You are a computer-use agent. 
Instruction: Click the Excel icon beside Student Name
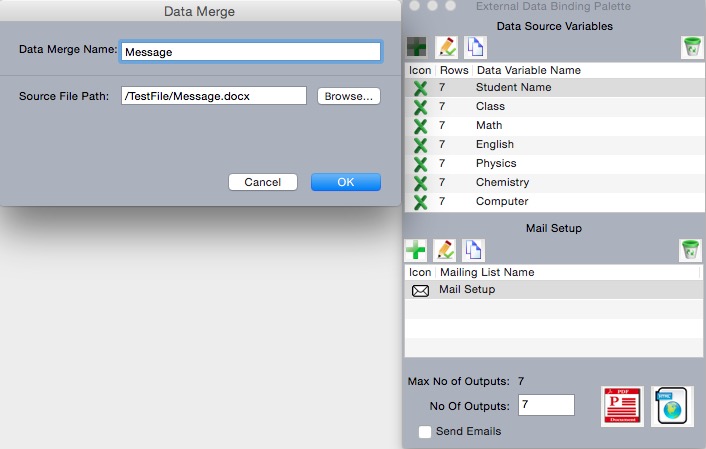point(420,87)
